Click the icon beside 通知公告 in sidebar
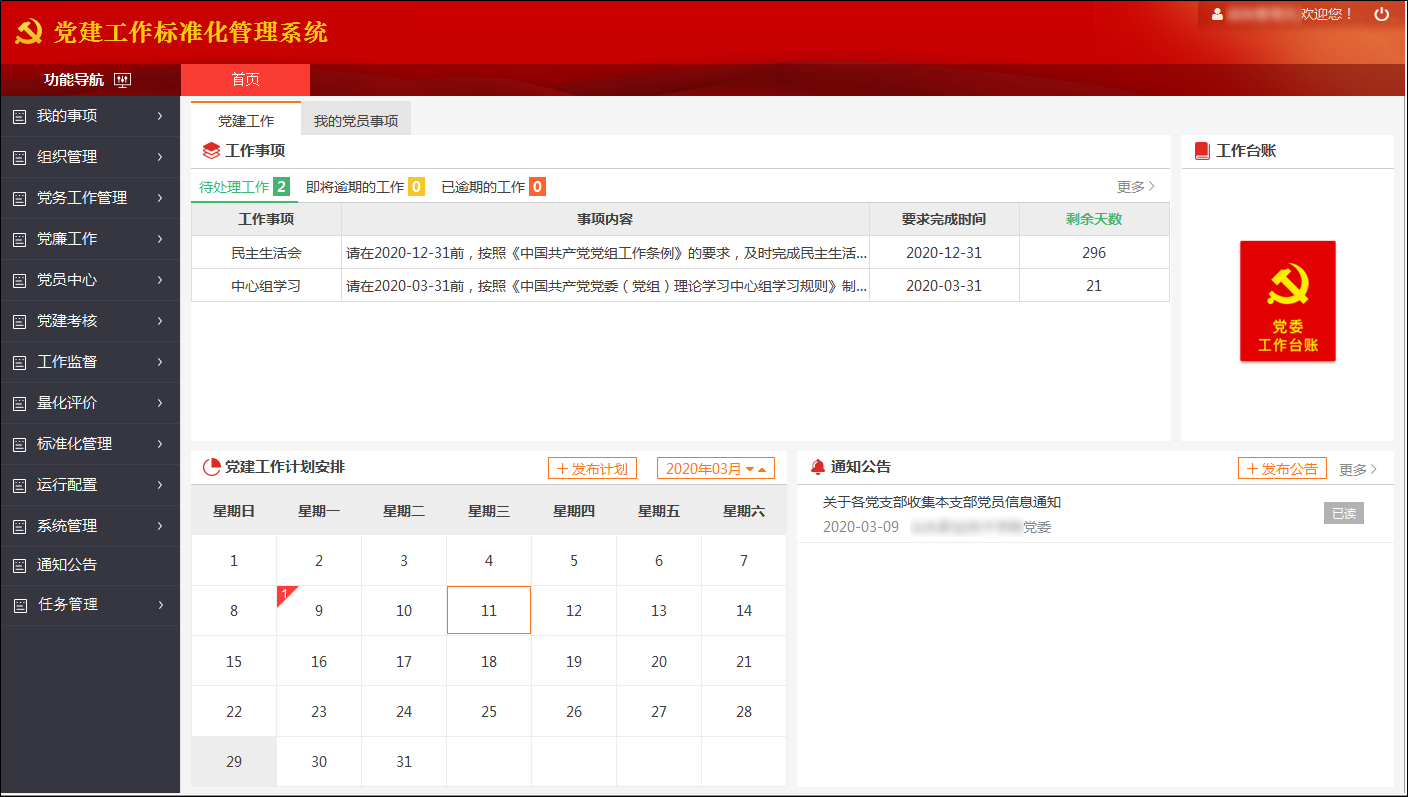1408x797 pixels. [19, 566]
